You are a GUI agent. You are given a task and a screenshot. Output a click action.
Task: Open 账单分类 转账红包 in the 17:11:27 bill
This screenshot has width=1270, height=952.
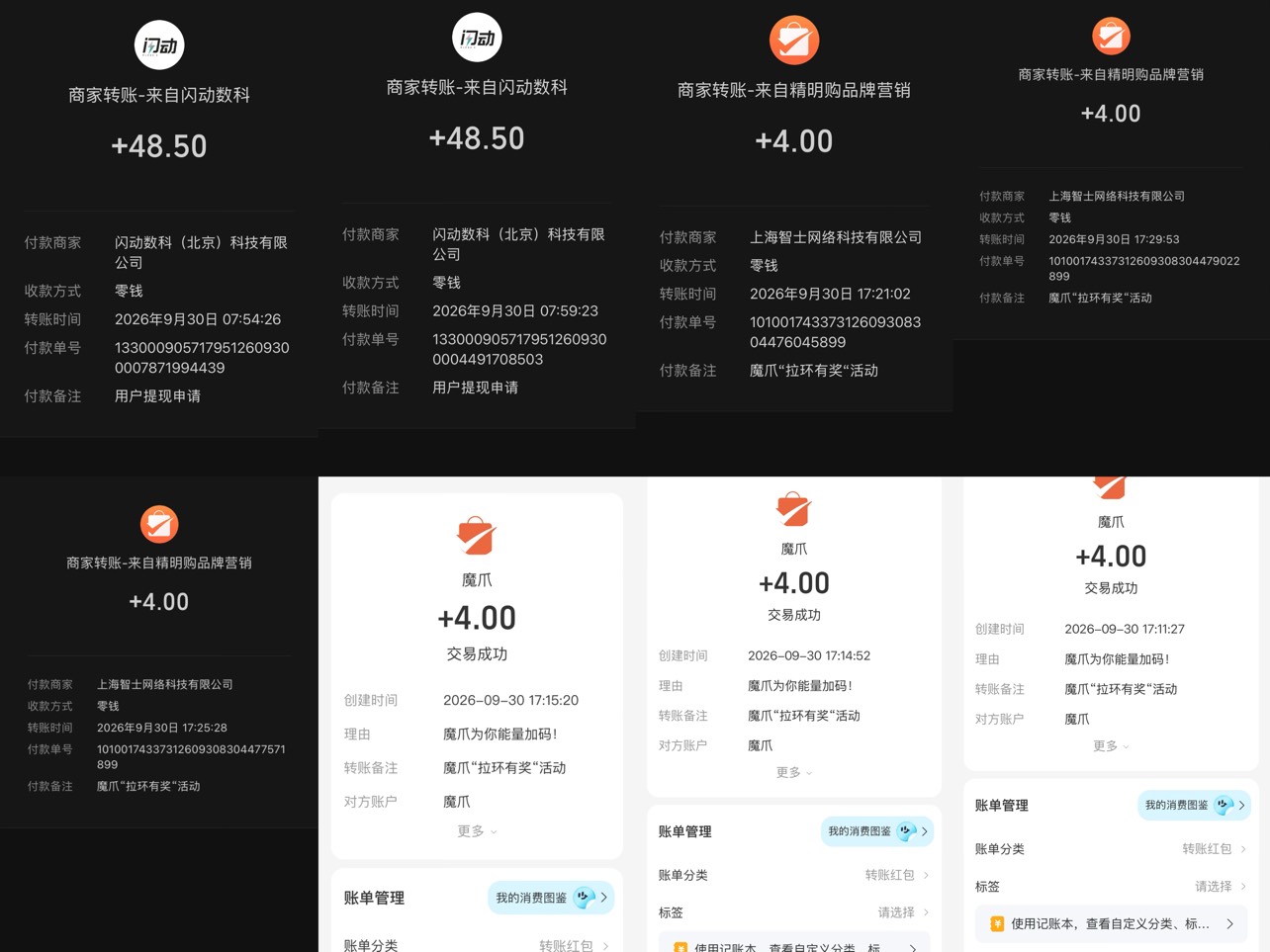point(1111,849)
